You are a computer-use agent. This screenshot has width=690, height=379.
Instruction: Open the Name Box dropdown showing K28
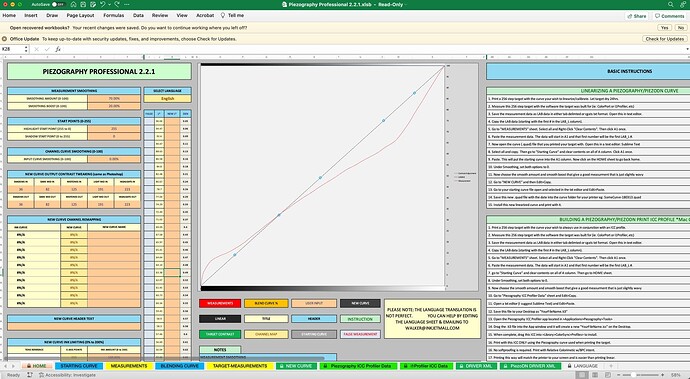(26, 49)
